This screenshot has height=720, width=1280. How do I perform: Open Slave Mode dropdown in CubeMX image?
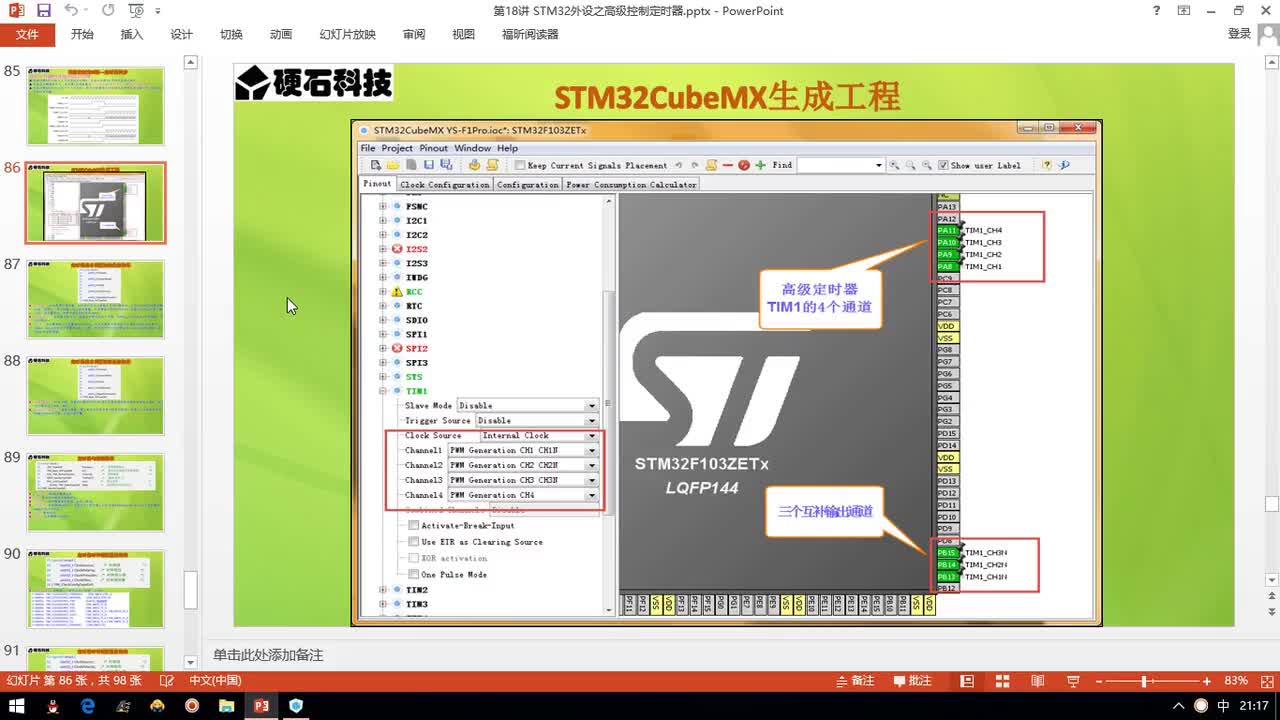point(592,405)
